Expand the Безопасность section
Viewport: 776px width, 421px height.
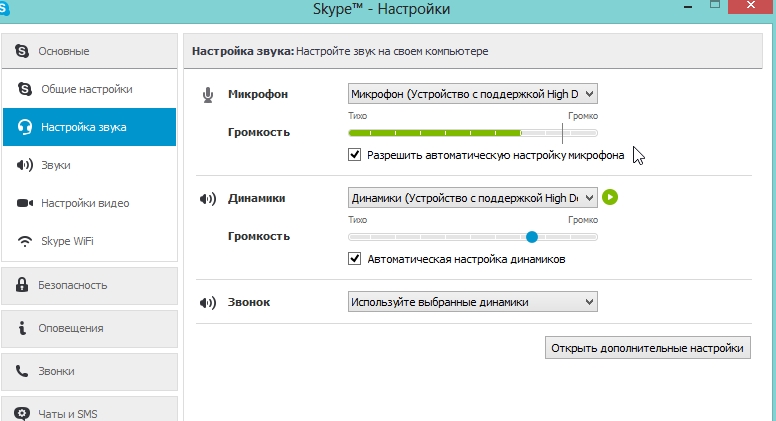click(90, 285)
